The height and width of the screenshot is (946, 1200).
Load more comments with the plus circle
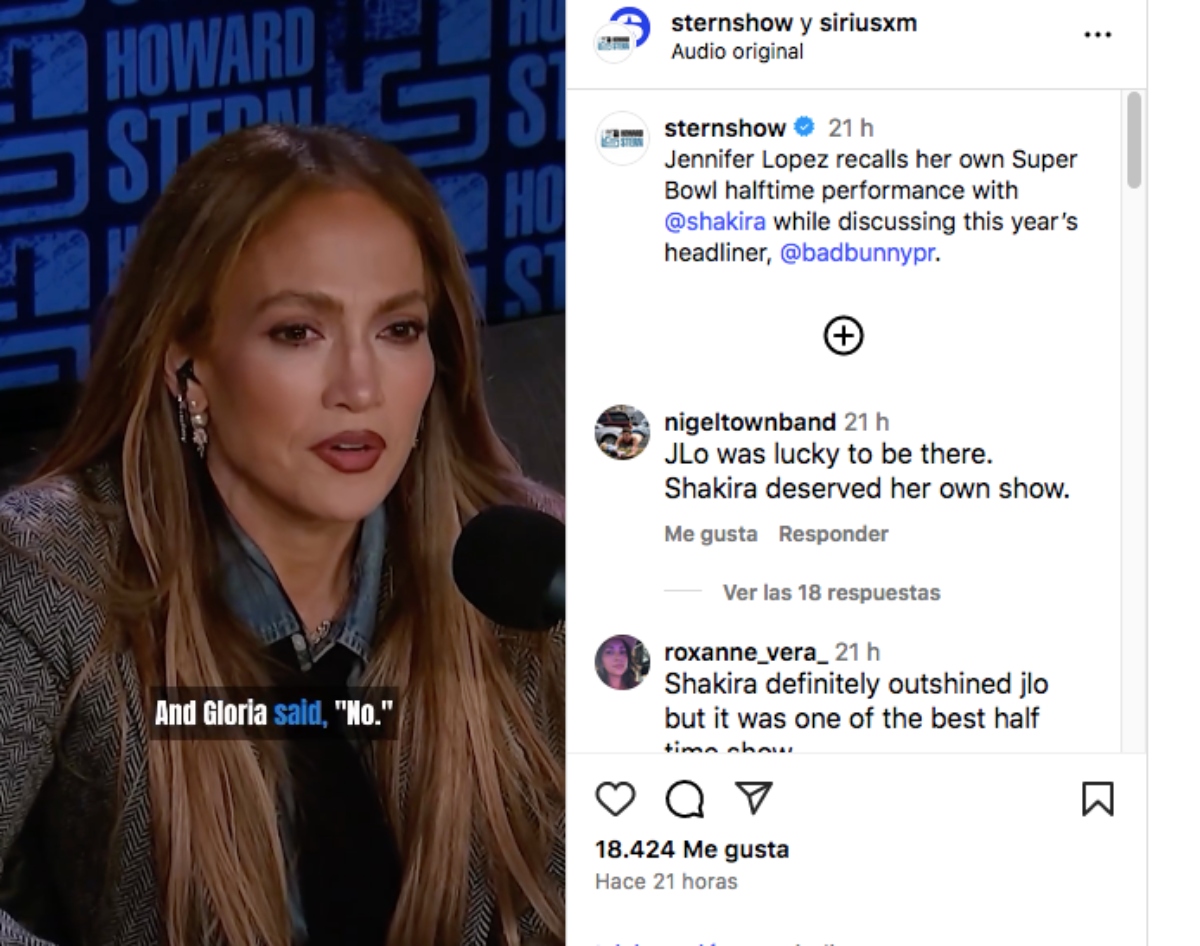(x=843, y=336)
